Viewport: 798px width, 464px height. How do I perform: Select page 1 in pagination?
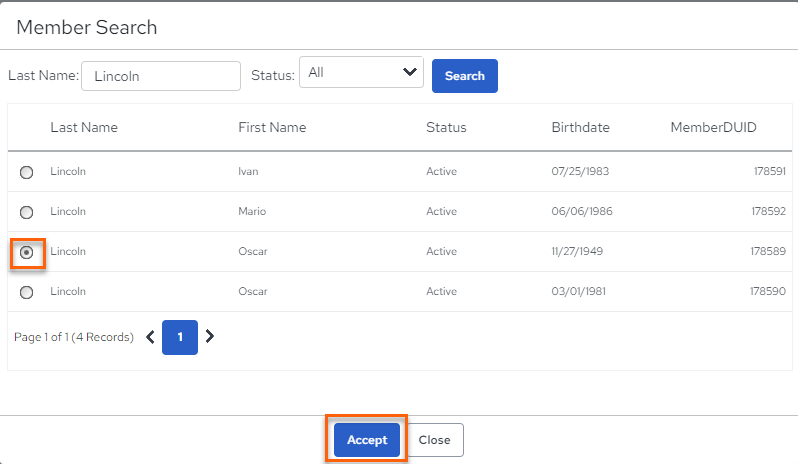pos(180,337)
